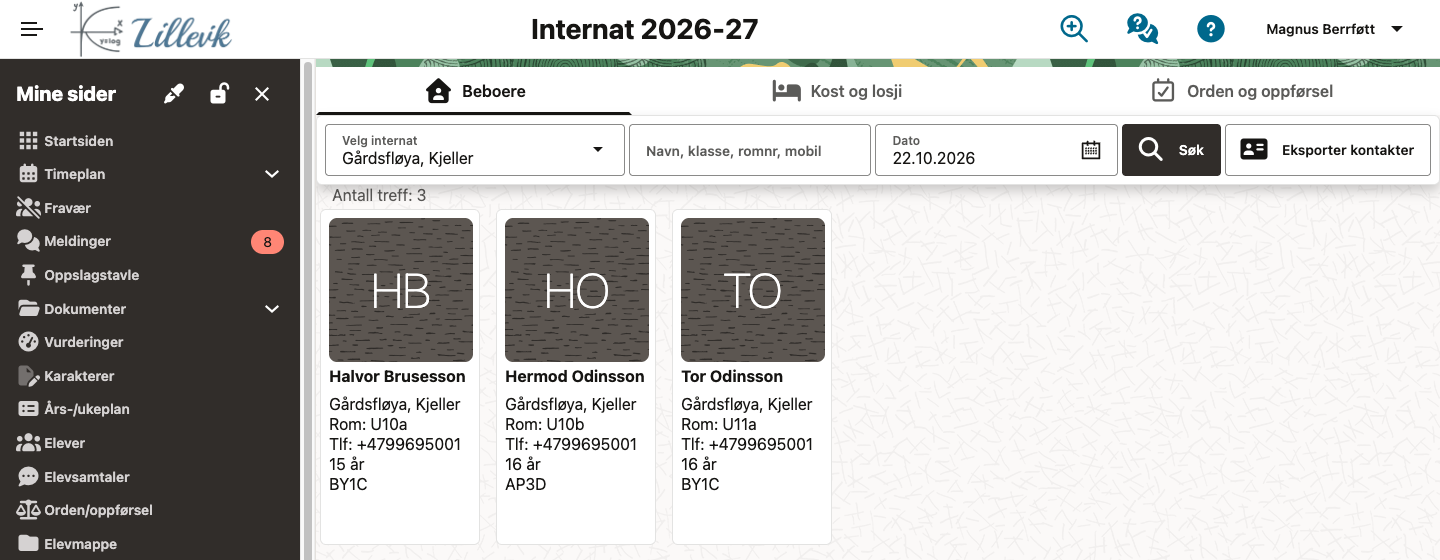Click the Timeplan calendar icon
Viewport: 1440px width, 560px height.
[x=28, y=174]
